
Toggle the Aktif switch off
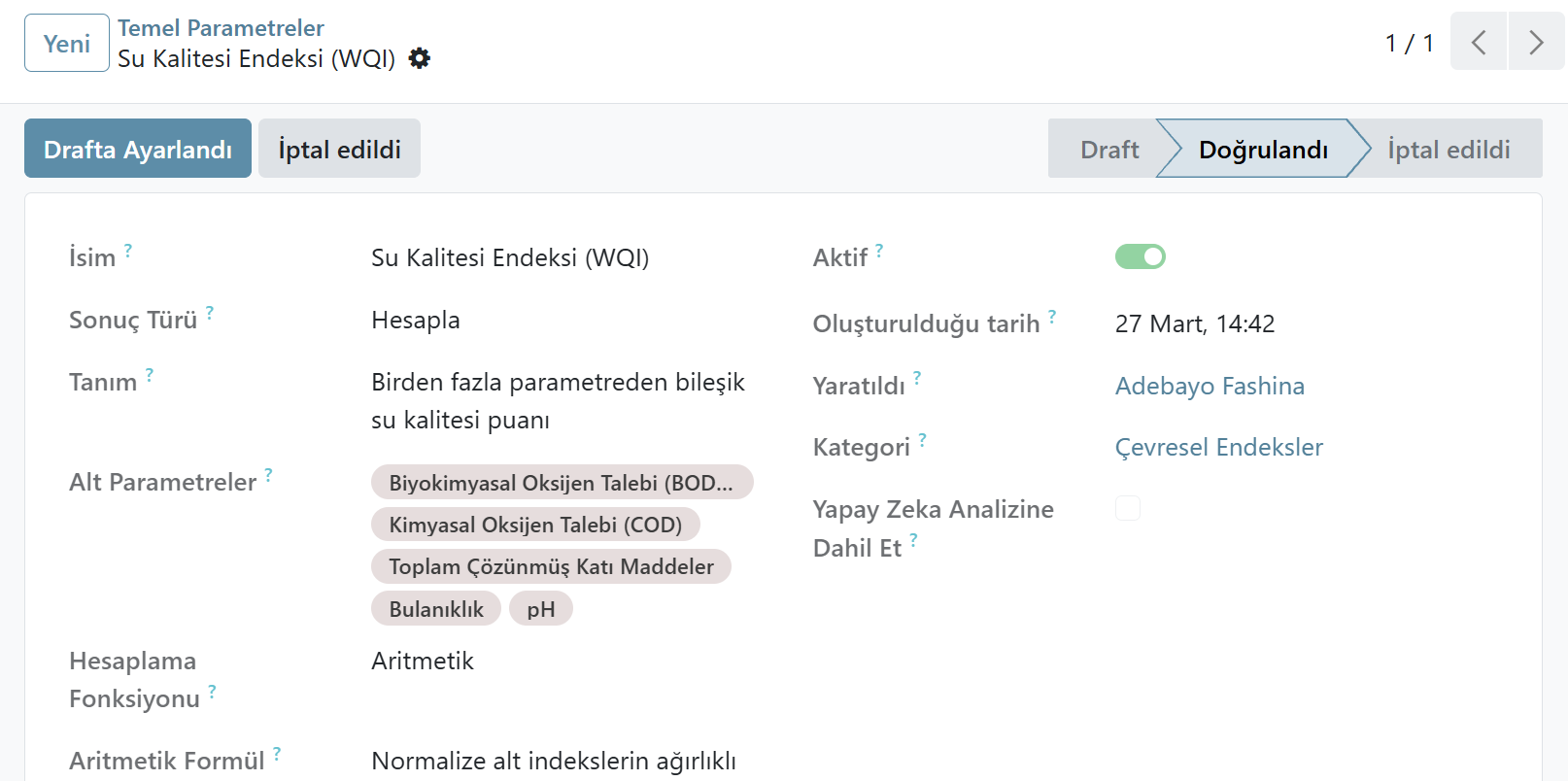1141,256
